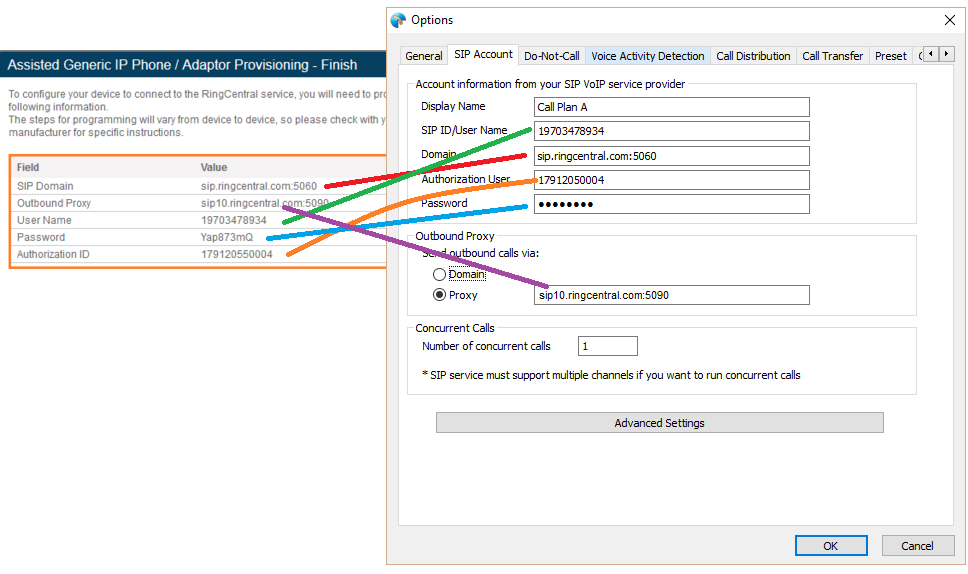Cancel the Options dialog

click(917, 546)
